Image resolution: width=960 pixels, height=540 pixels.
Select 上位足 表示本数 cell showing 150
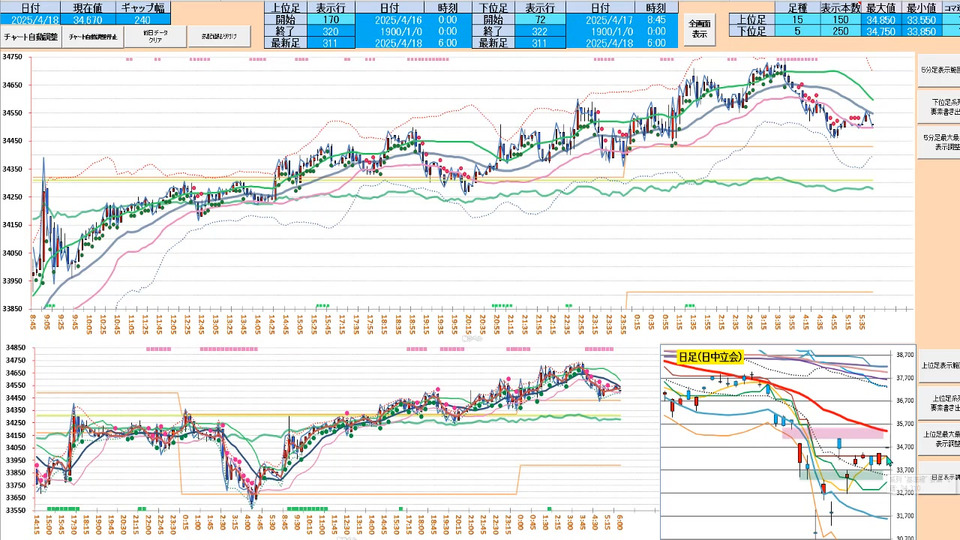click(841, 20)
